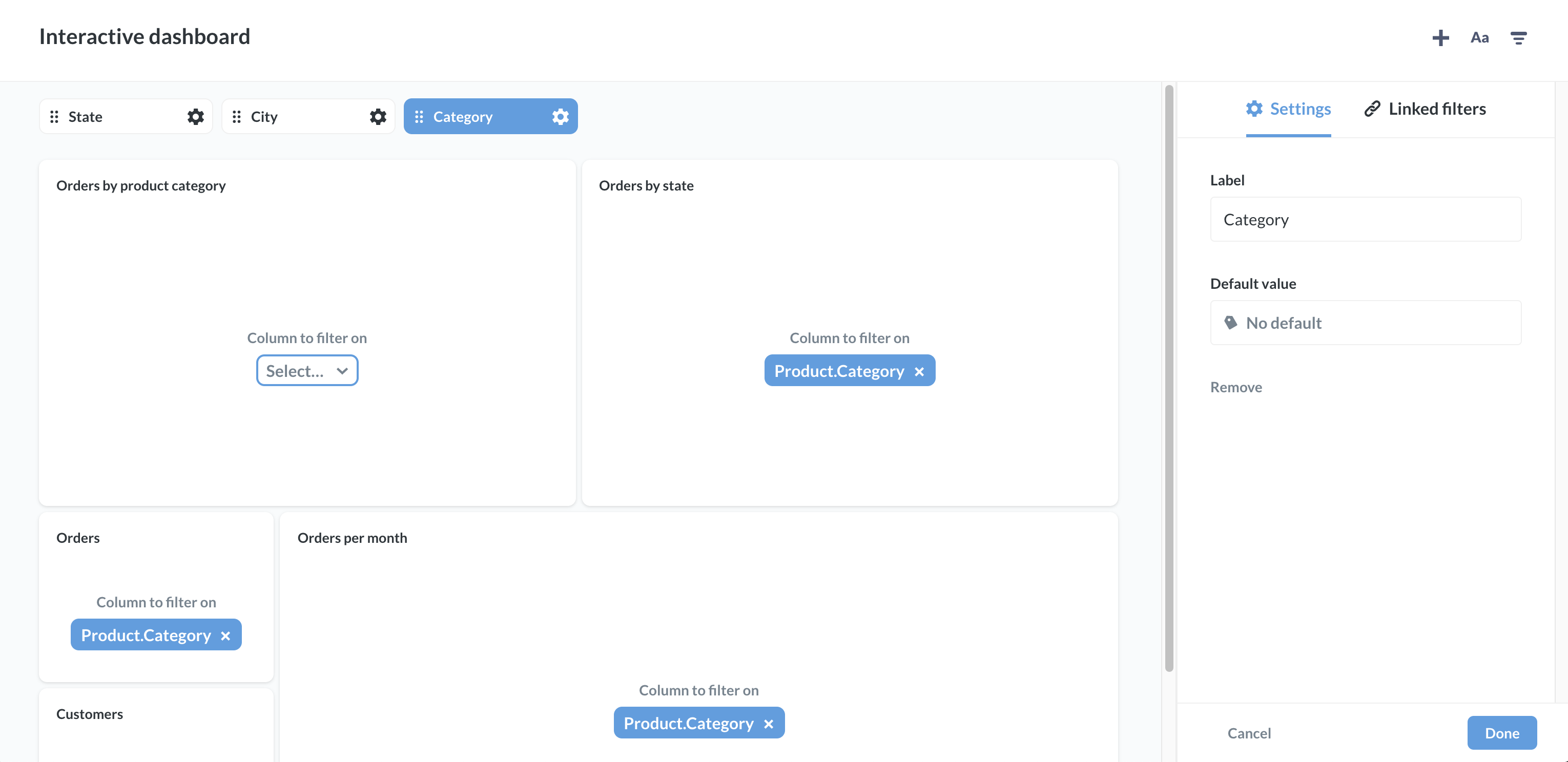This screenshot has width=1568, height=762.
Task: Switch to the Linked filters tab
Action: [1425, 109]
